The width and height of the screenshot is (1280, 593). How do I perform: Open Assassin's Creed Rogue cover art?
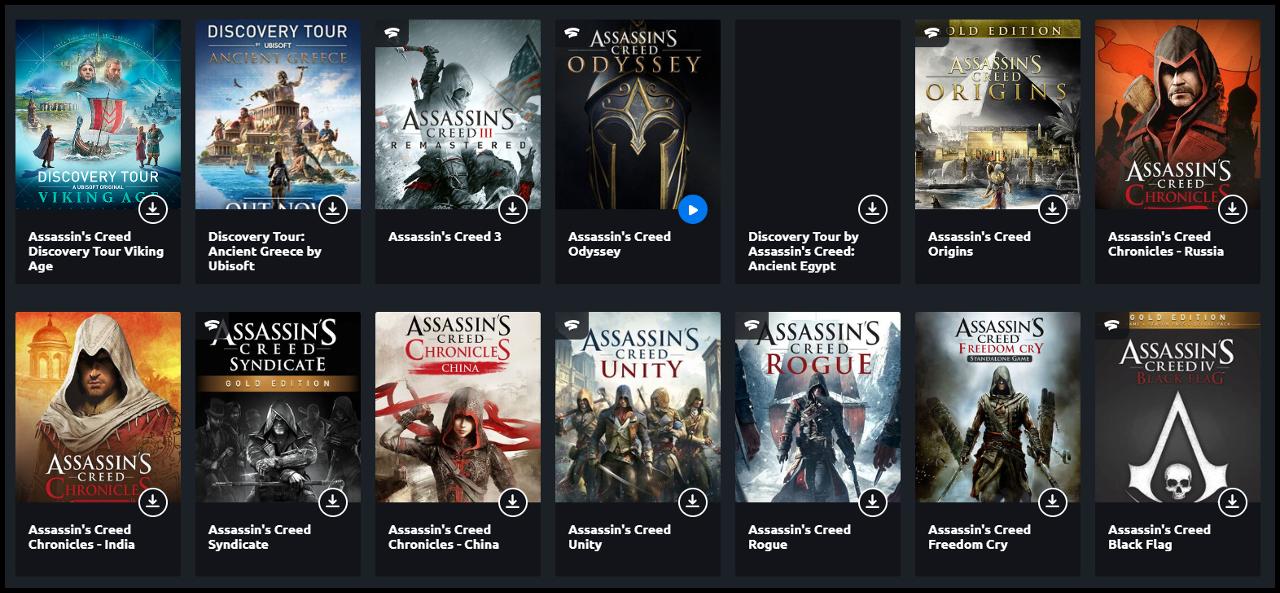818,407
